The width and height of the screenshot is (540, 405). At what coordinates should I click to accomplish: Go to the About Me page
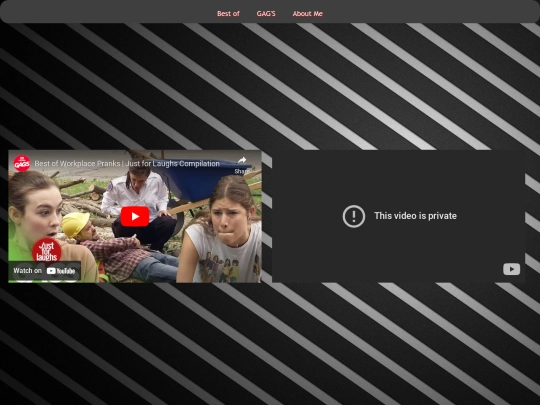[308, 14]
